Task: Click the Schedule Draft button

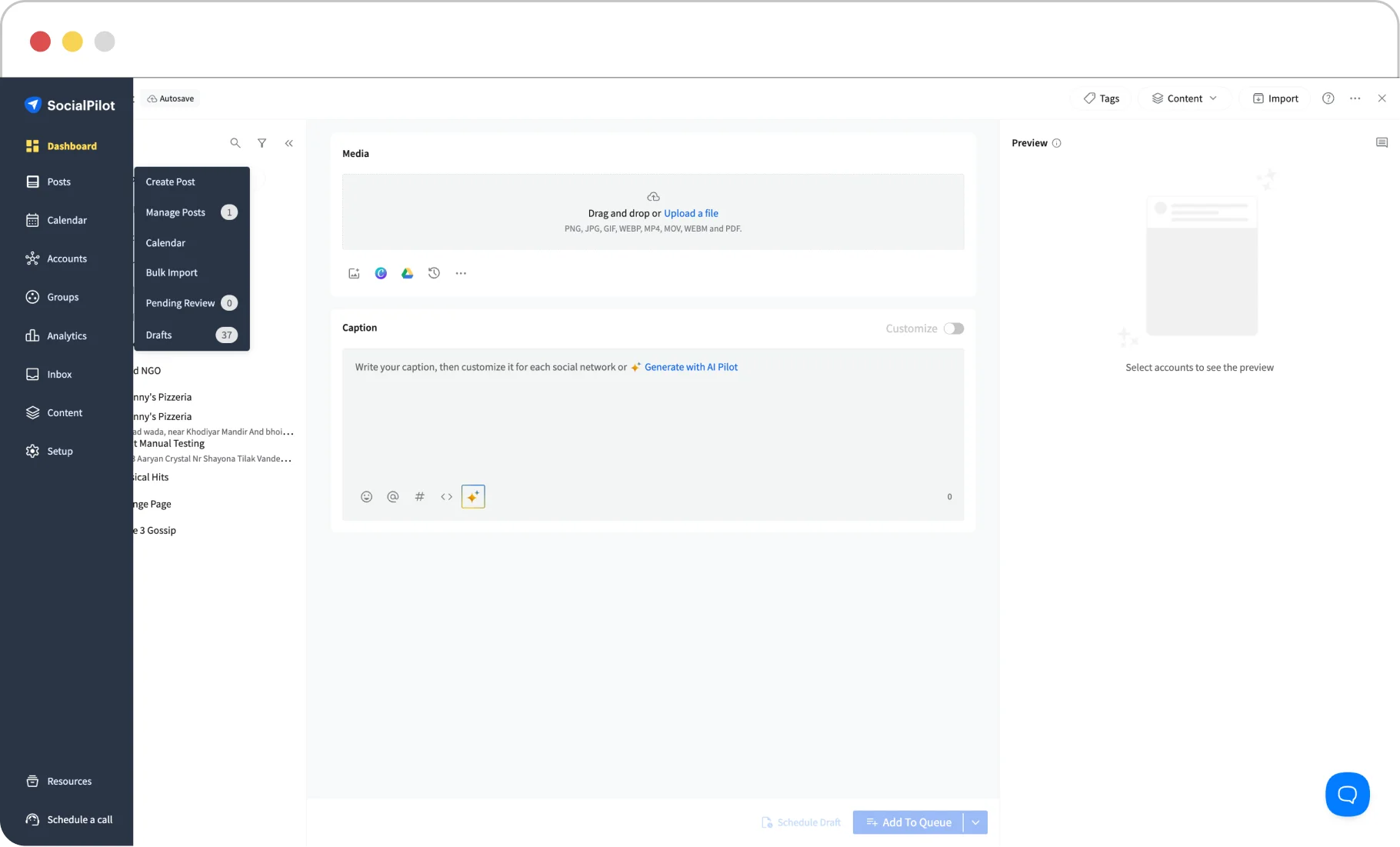Action: 801,822
